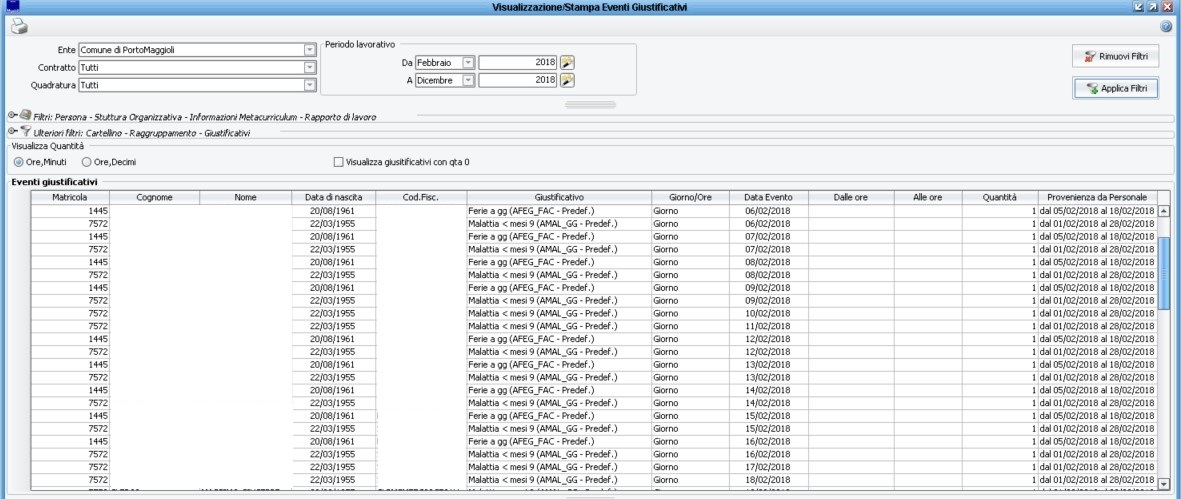
Task: Click the database icon next to Filtri: Persona
Action: (24, 116)
